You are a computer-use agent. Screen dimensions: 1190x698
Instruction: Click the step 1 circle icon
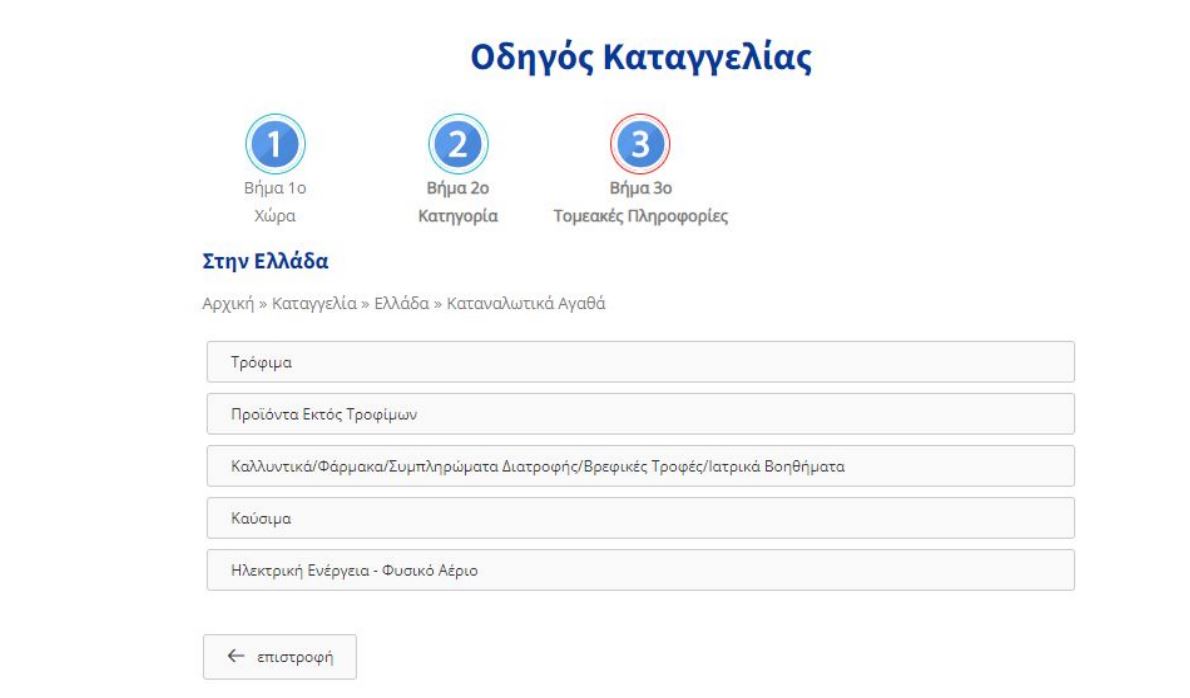pyautogui.click(x=276, y=144)
